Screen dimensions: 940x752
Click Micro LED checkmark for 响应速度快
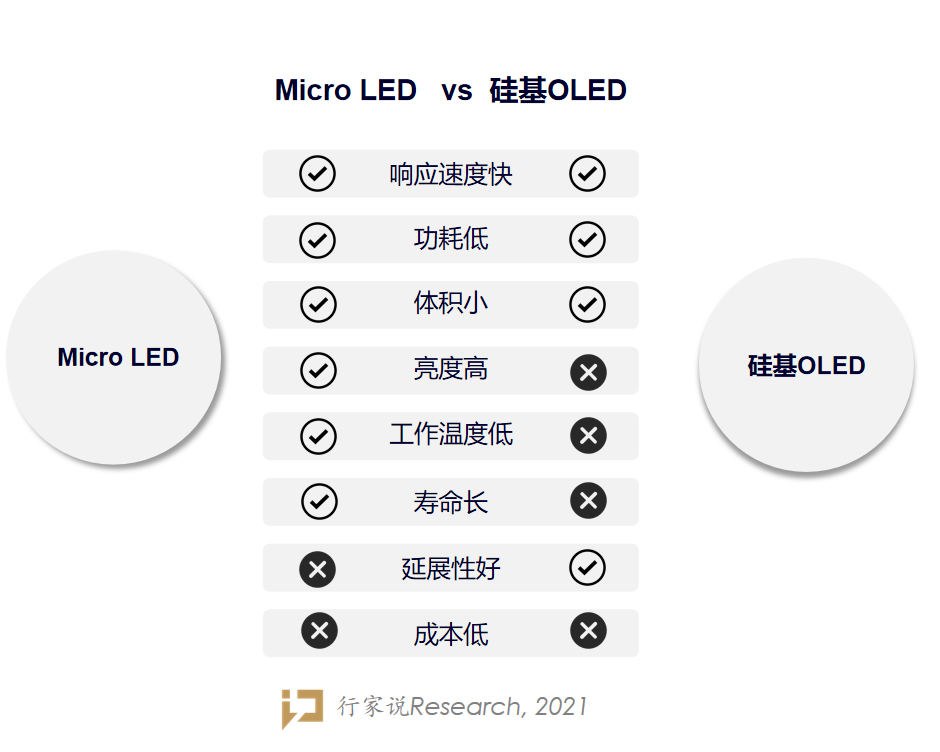317,174
